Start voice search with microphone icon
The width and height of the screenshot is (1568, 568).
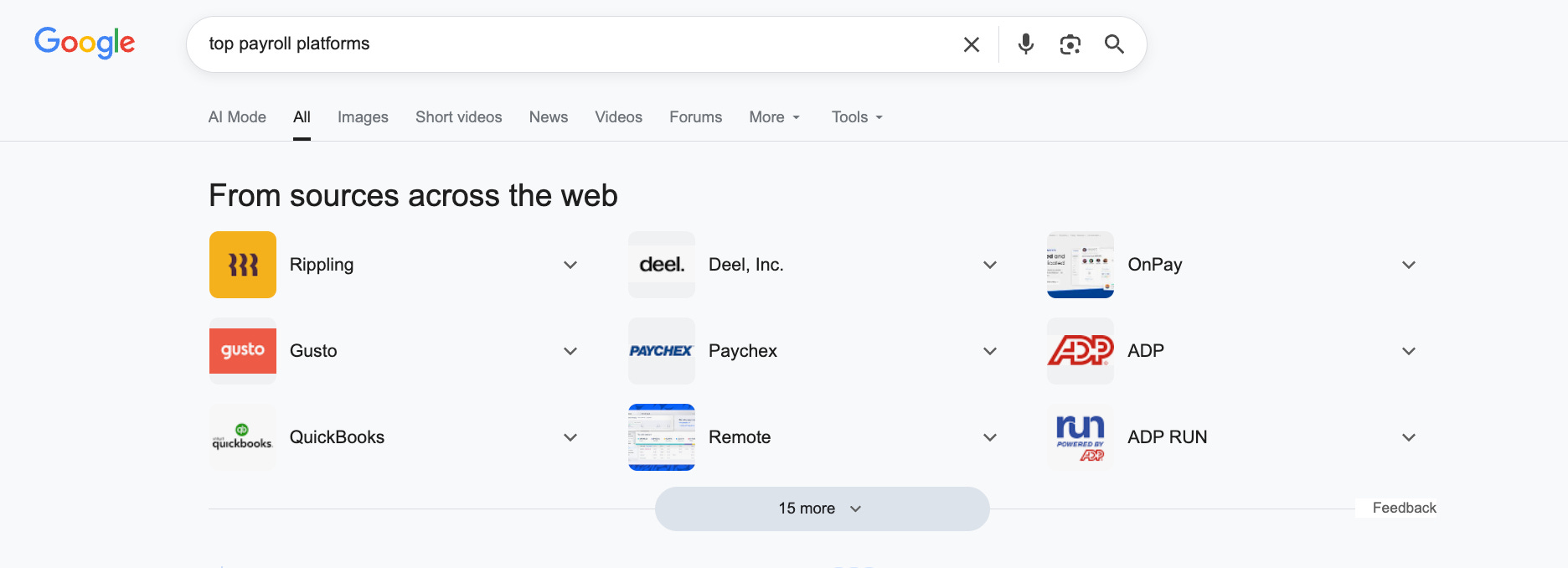tap(1026, 44)
